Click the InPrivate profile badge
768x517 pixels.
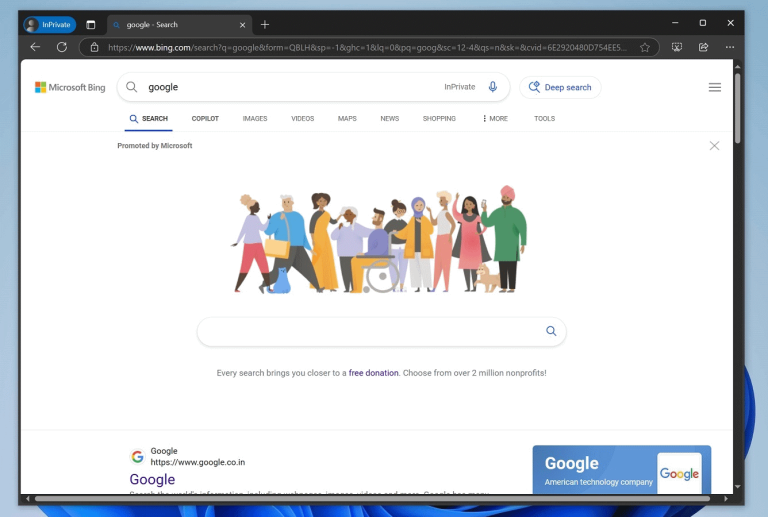click(50, 24)
